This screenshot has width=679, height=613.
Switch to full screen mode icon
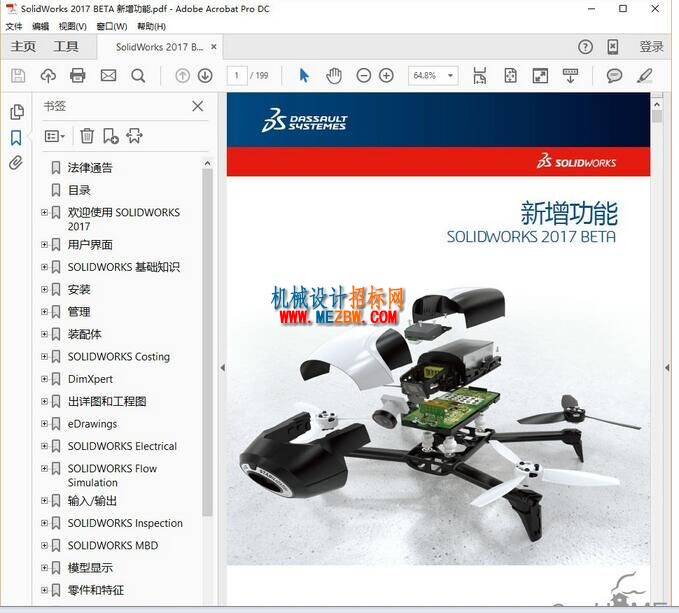pos(540,76)
